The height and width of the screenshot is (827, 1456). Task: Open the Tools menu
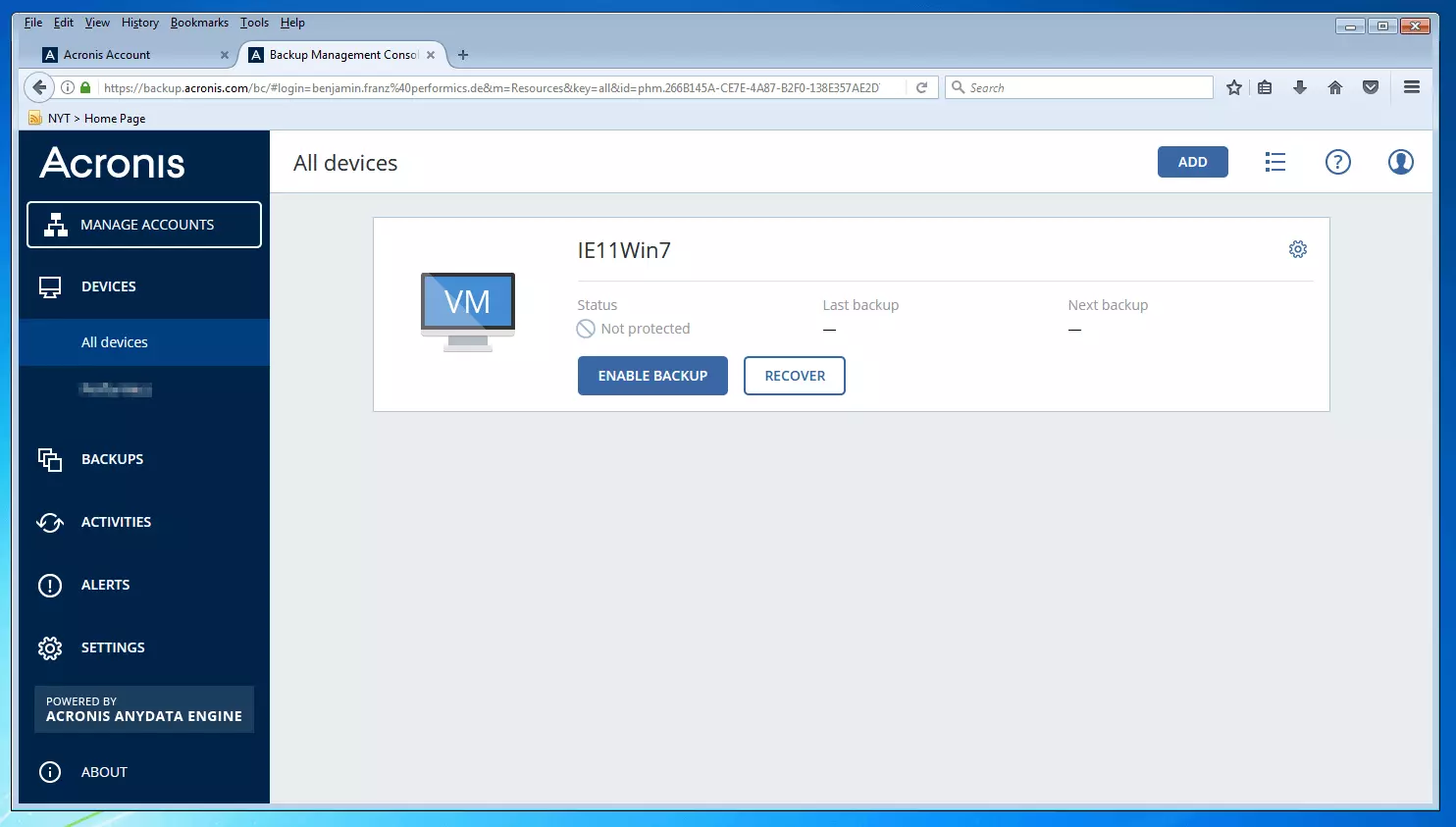[x=254, y=23]
